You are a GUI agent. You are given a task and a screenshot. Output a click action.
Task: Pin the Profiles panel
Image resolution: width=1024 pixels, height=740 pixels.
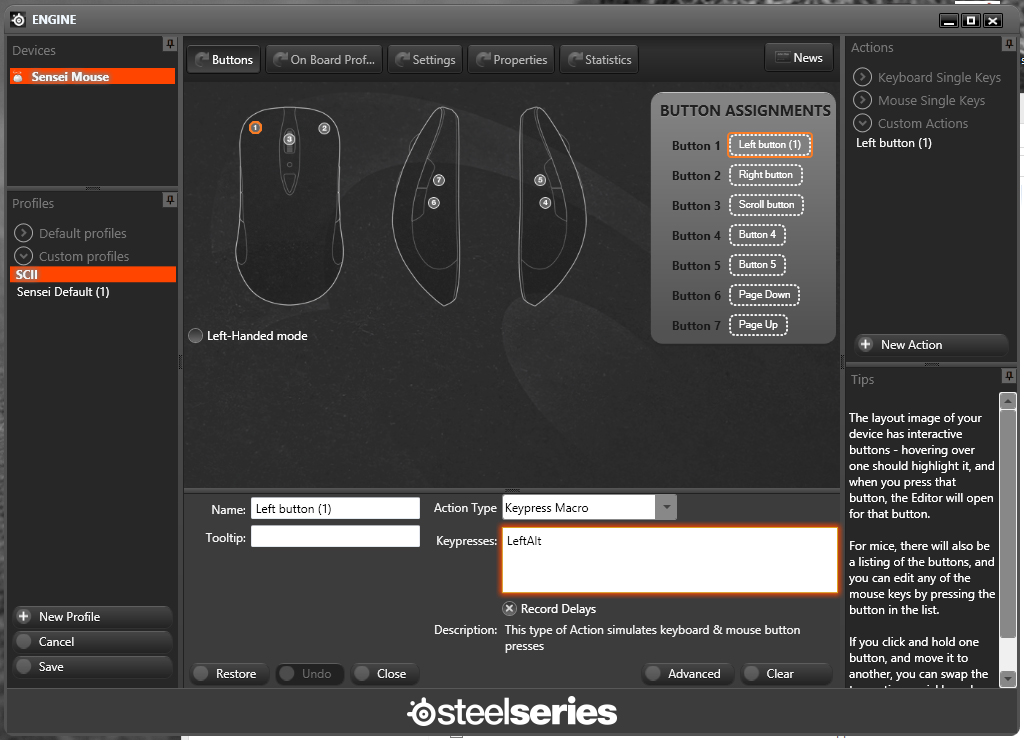tap(170, 200)
